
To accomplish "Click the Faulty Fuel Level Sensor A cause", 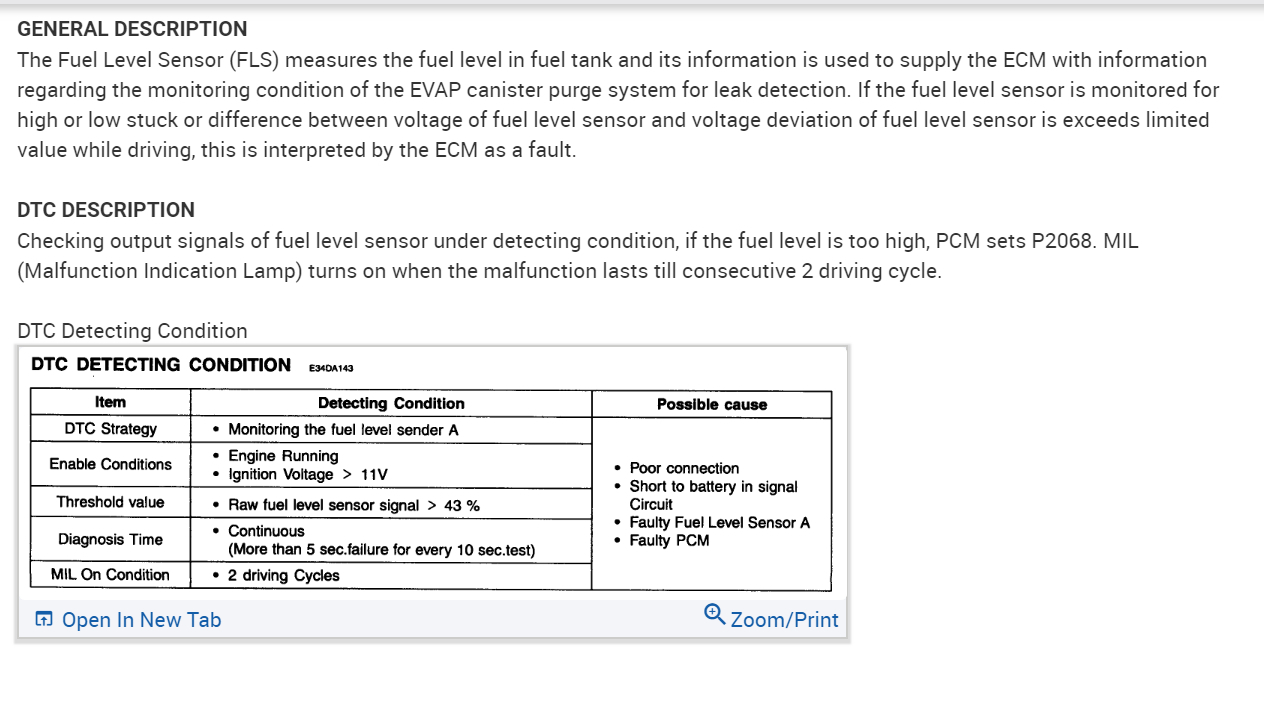I will [719, 523].
